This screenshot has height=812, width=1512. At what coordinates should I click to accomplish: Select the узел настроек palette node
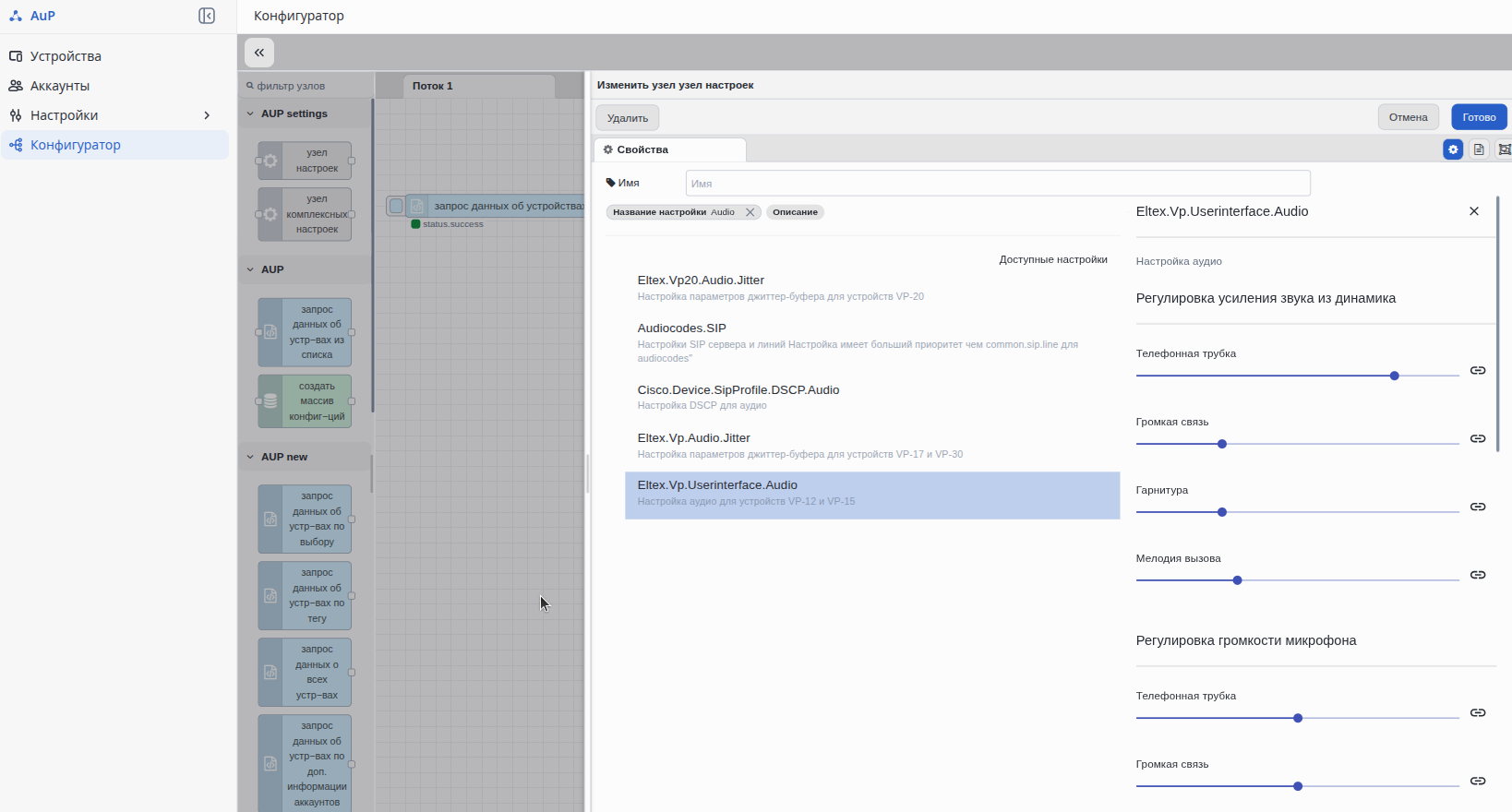tap(305, 161)
